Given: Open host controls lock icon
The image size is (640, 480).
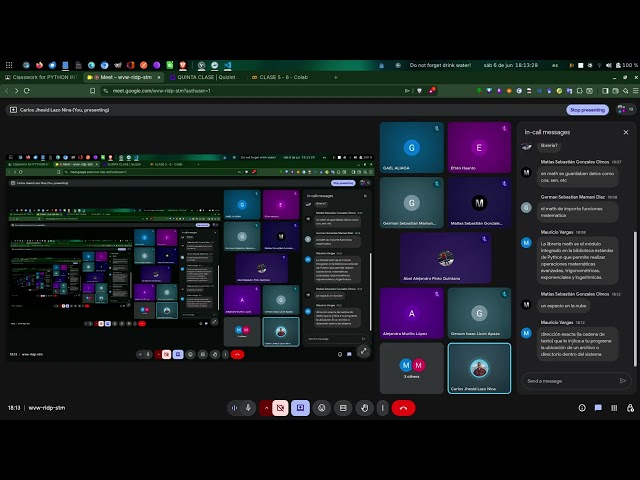Looking at the screenshot, I should [x=630, y=408].
